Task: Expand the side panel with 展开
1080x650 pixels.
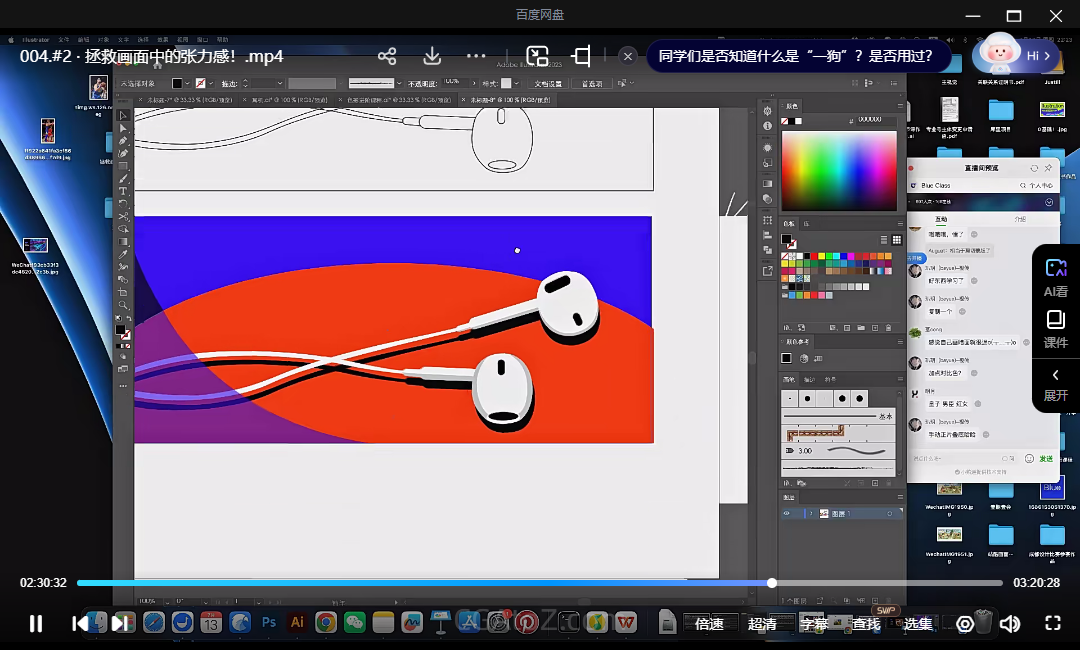Action: point(1056,385)
